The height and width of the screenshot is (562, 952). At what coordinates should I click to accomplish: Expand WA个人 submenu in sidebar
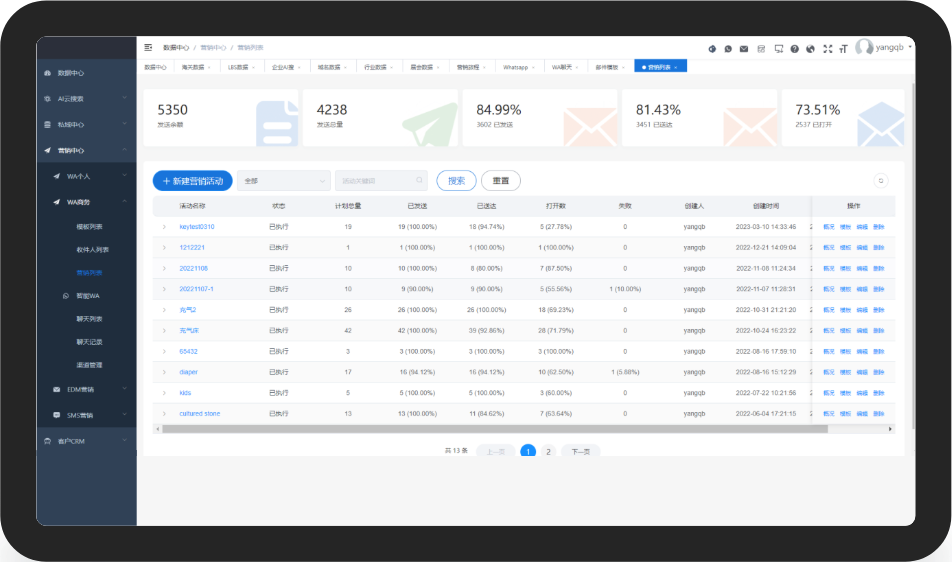point(86,176)
